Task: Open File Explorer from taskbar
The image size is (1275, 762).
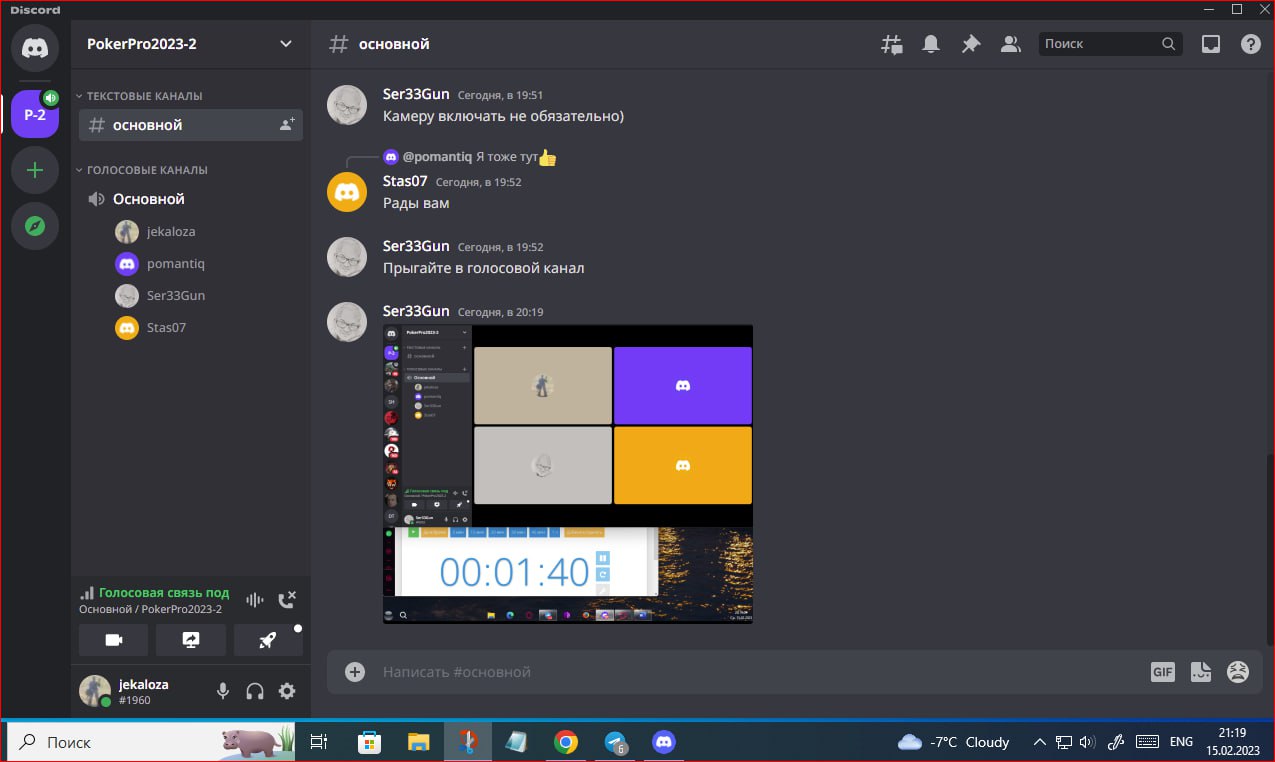Action: tap(418, 742)
